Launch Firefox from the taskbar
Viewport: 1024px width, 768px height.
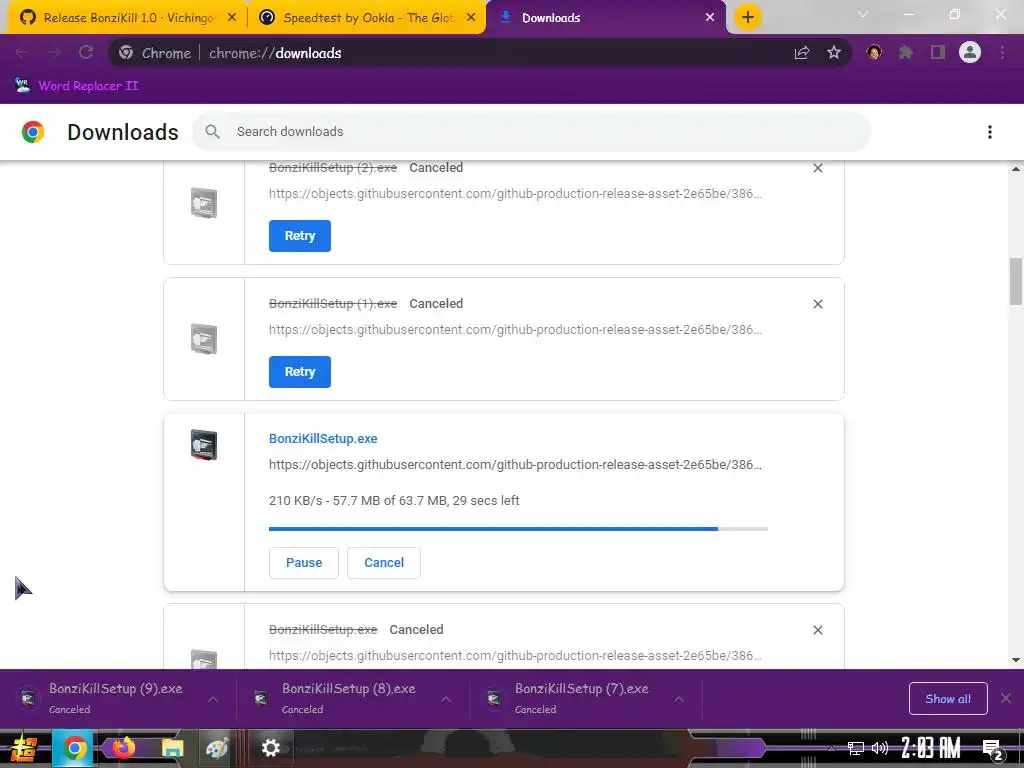pyautogui.click(x=124, y=748)
